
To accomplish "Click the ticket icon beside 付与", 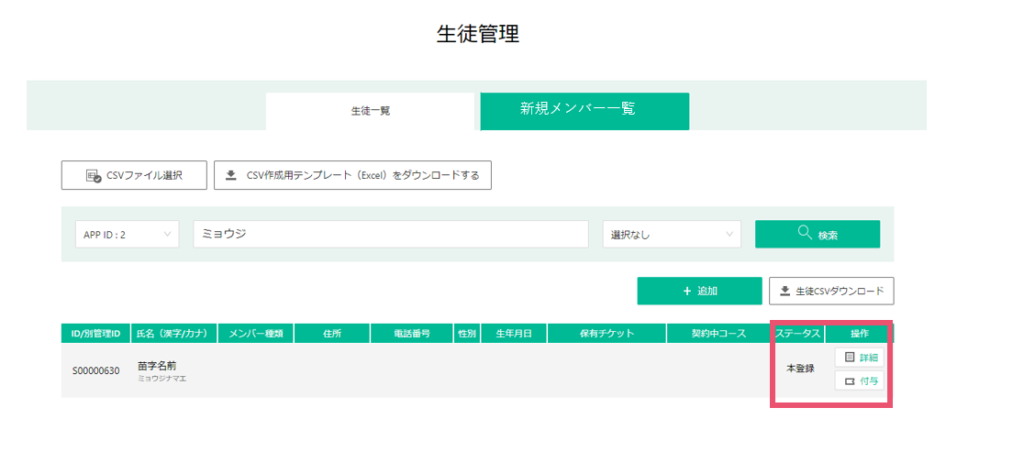I will click(x=850, y=381).
